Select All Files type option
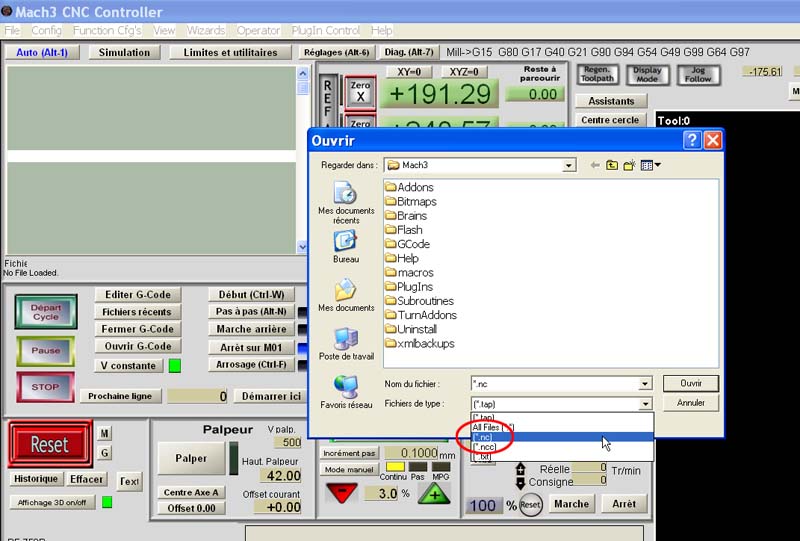 click(x=562, y=428)
